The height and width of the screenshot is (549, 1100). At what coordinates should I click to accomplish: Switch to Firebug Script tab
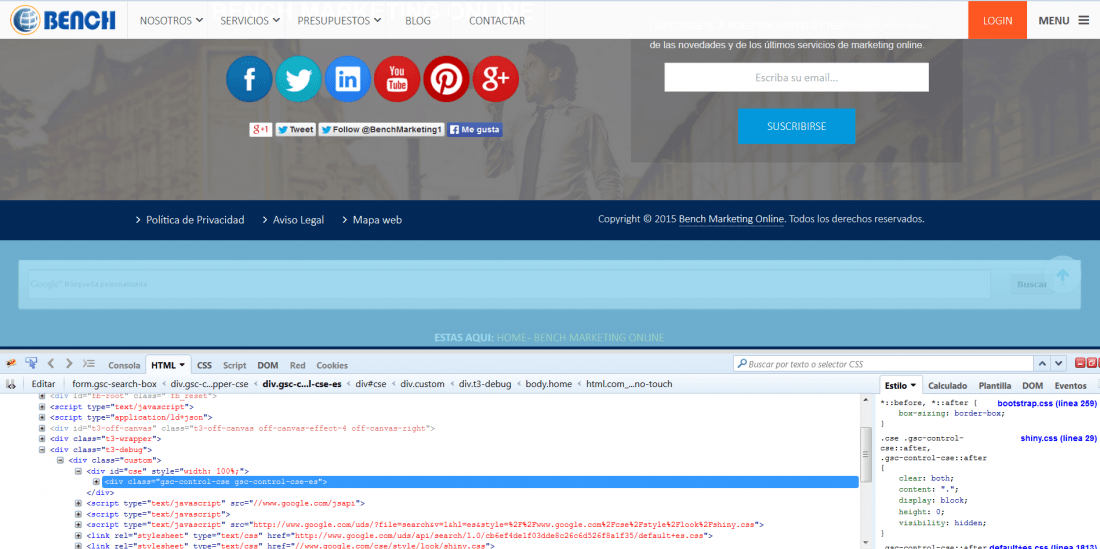click(234, 365)
